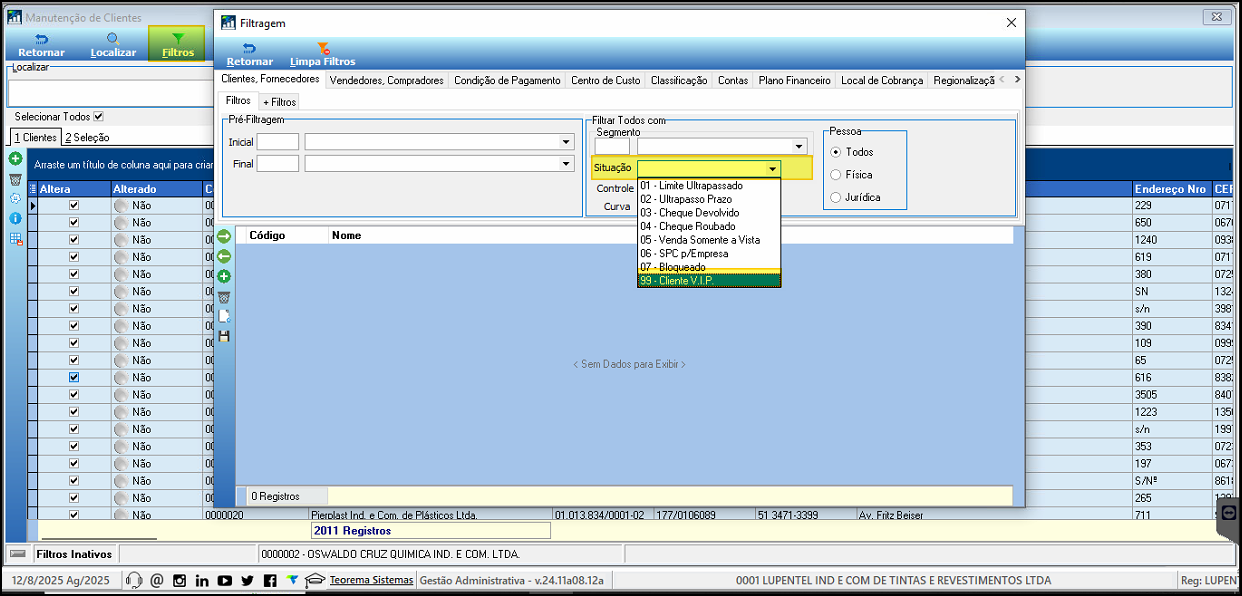
Task: Click floppy save icon in Filtragem dialog
Action: [x=224, y=336]
